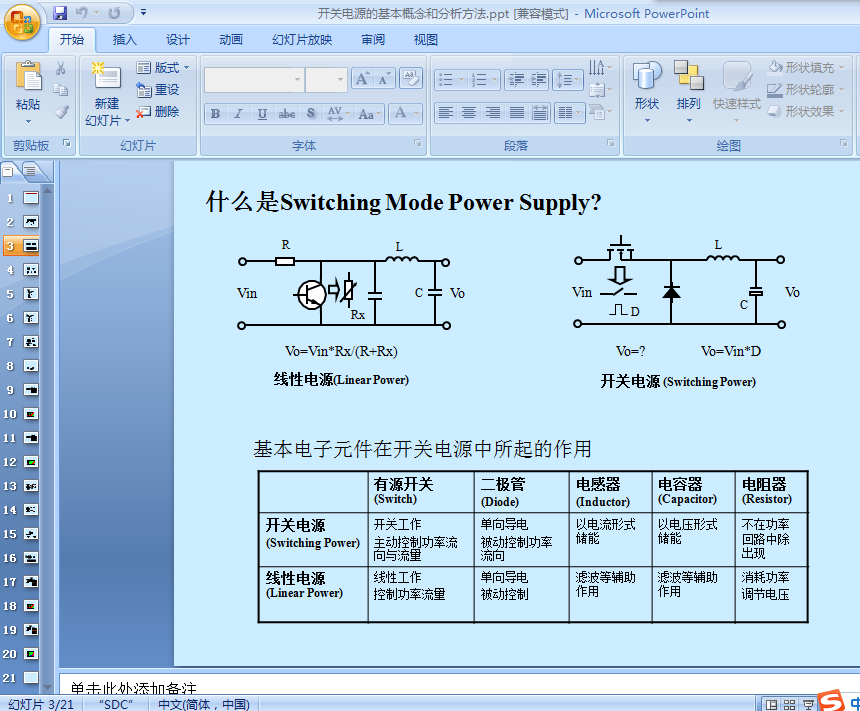Toggle strikethrough formatting
The width and height of the screenshot is (860, 711).
click(286, 114)
